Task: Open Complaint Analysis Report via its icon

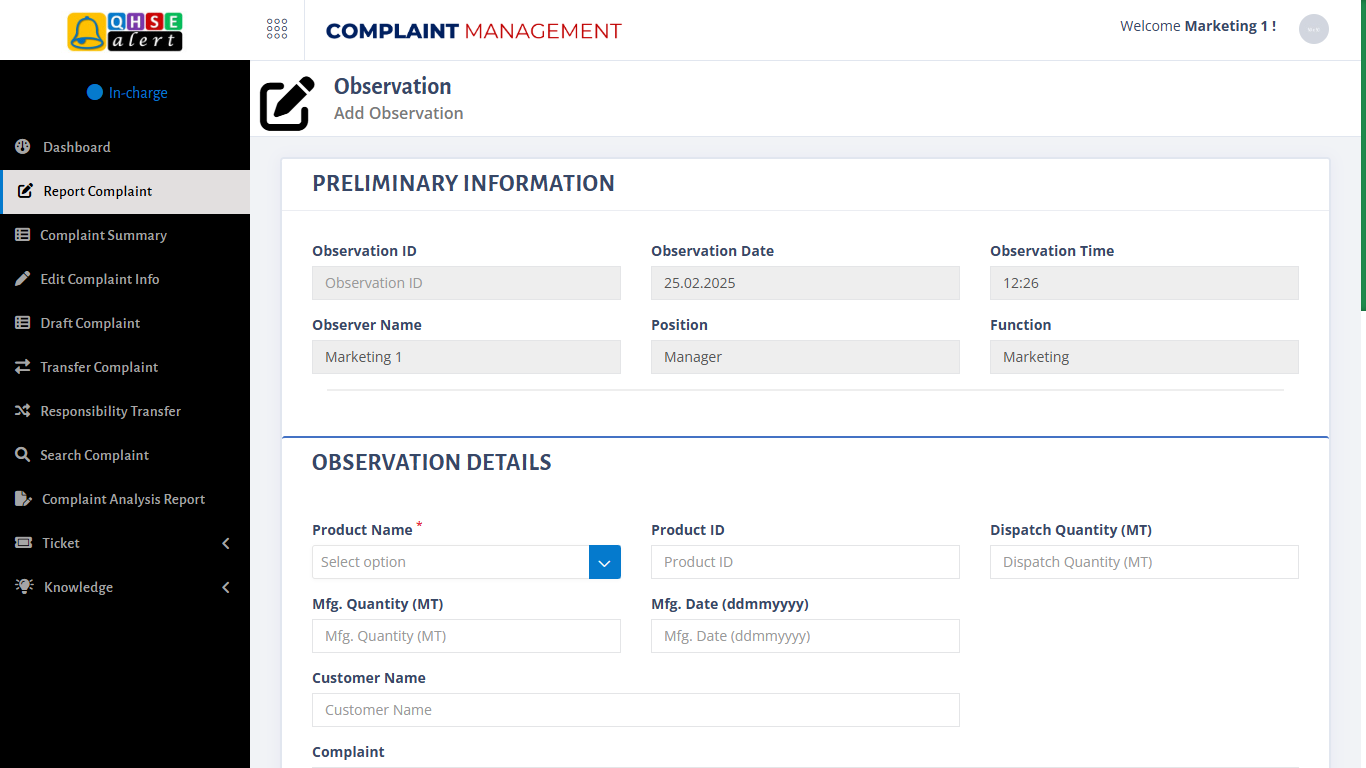Action: [x=22, y=499]
